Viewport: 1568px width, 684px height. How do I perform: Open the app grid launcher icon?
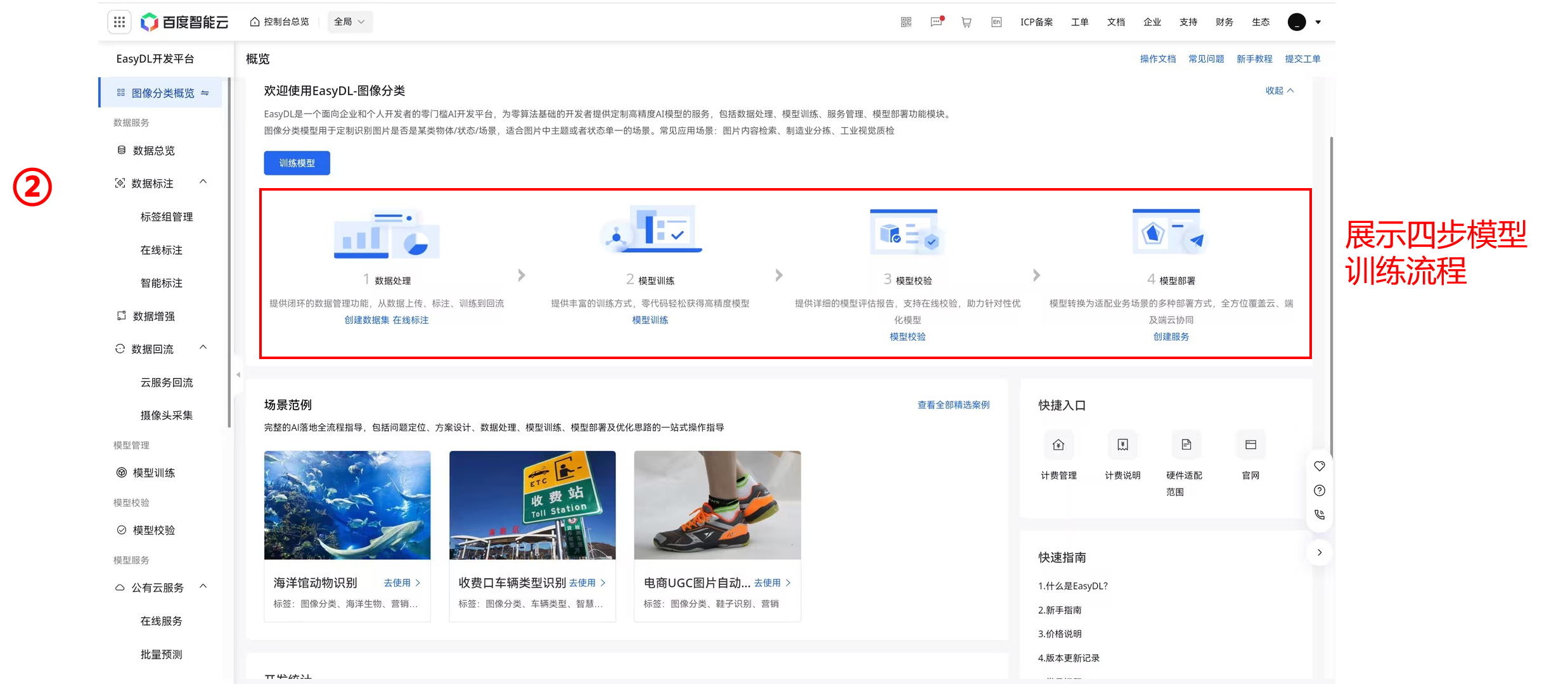tap(119, 22)
